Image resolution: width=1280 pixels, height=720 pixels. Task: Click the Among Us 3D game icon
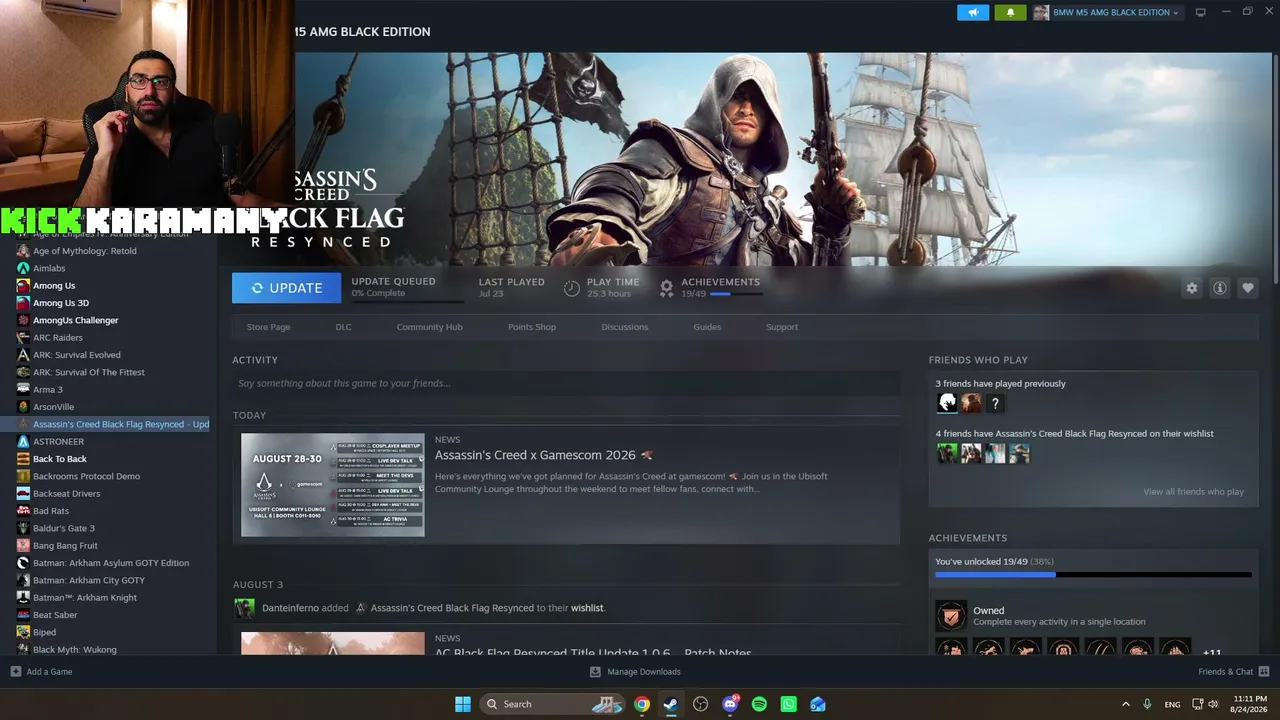click(23, 303)
